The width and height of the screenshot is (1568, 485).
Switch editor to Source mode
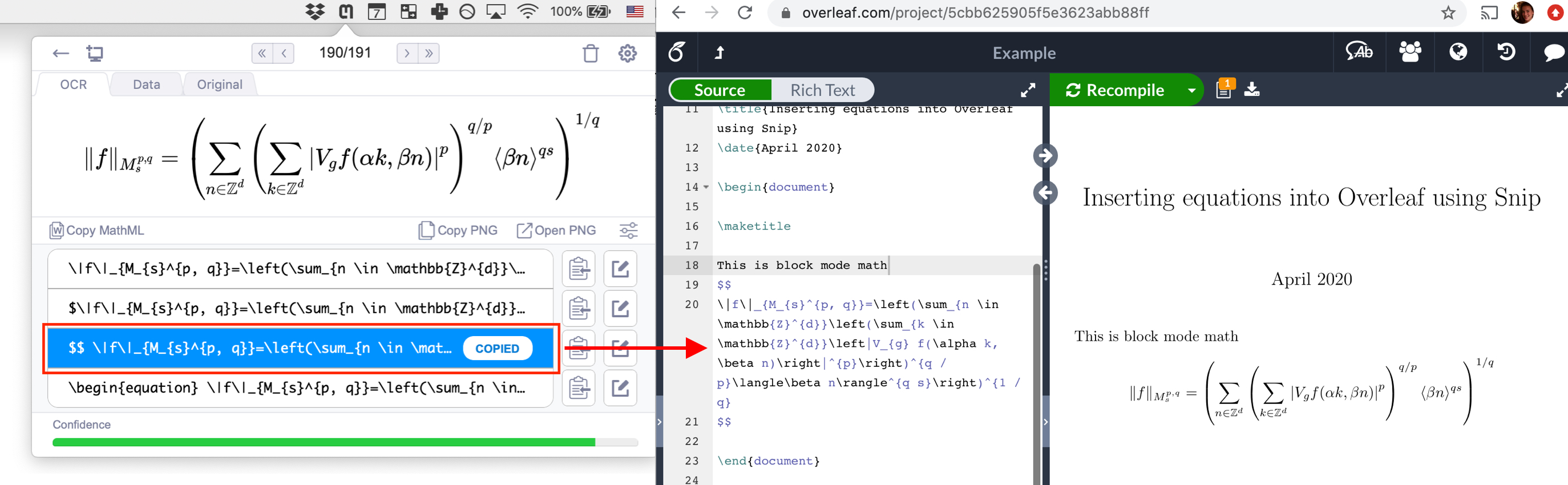tap(720, 90)
